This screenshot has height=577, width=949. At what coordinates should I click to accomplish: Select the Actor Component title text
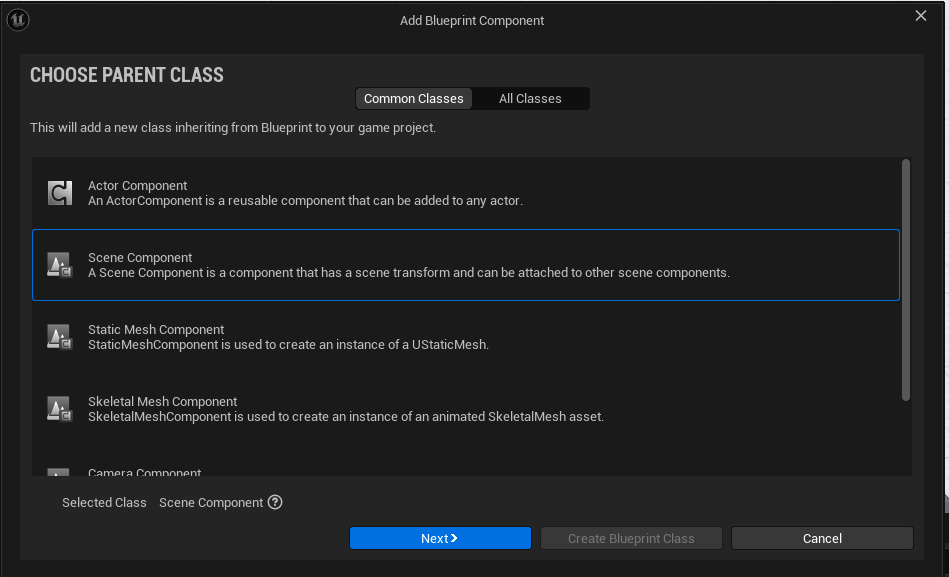tap(137, 186)
